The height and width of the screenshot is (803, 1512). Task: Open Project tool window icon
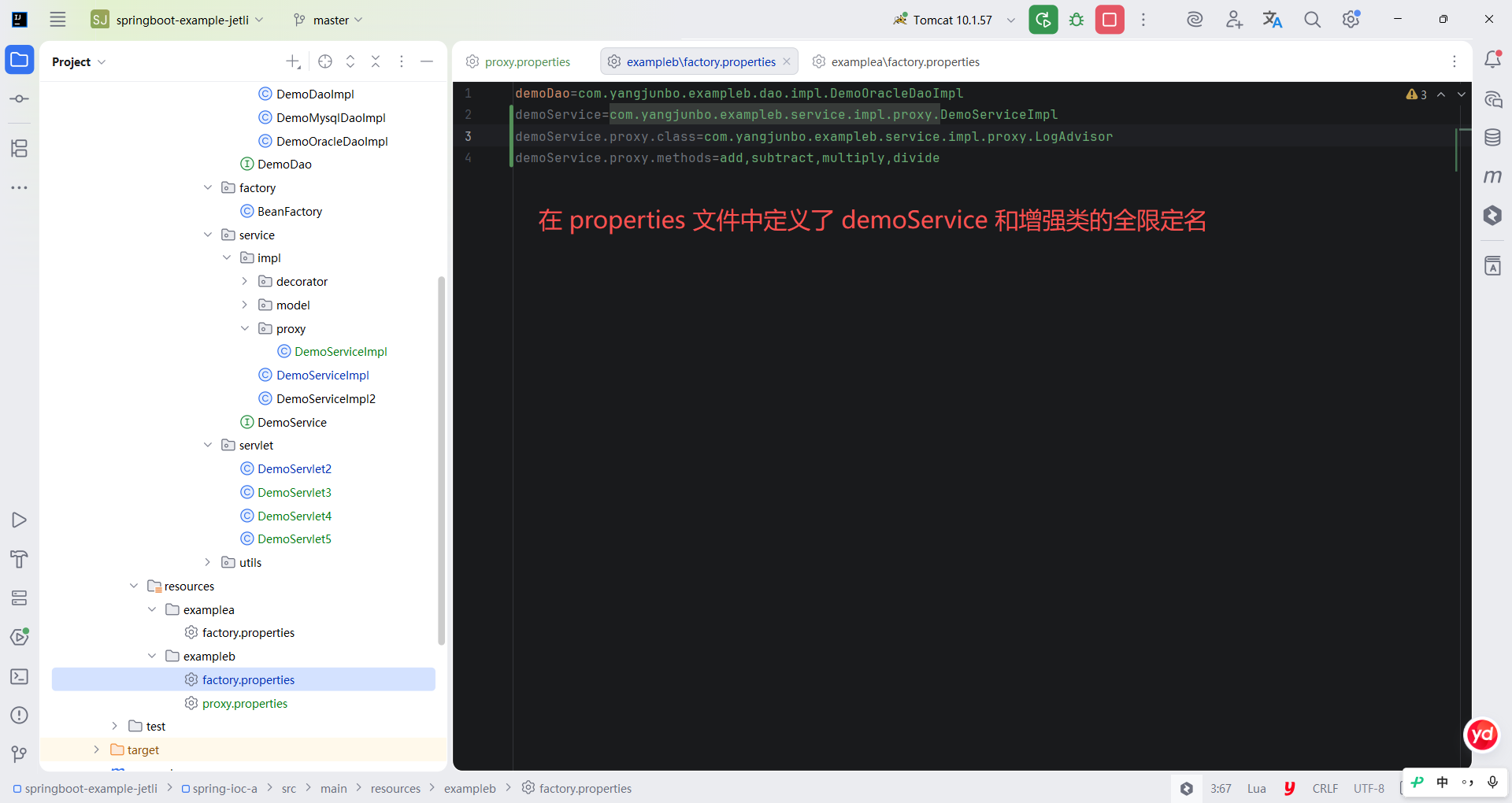20,60
